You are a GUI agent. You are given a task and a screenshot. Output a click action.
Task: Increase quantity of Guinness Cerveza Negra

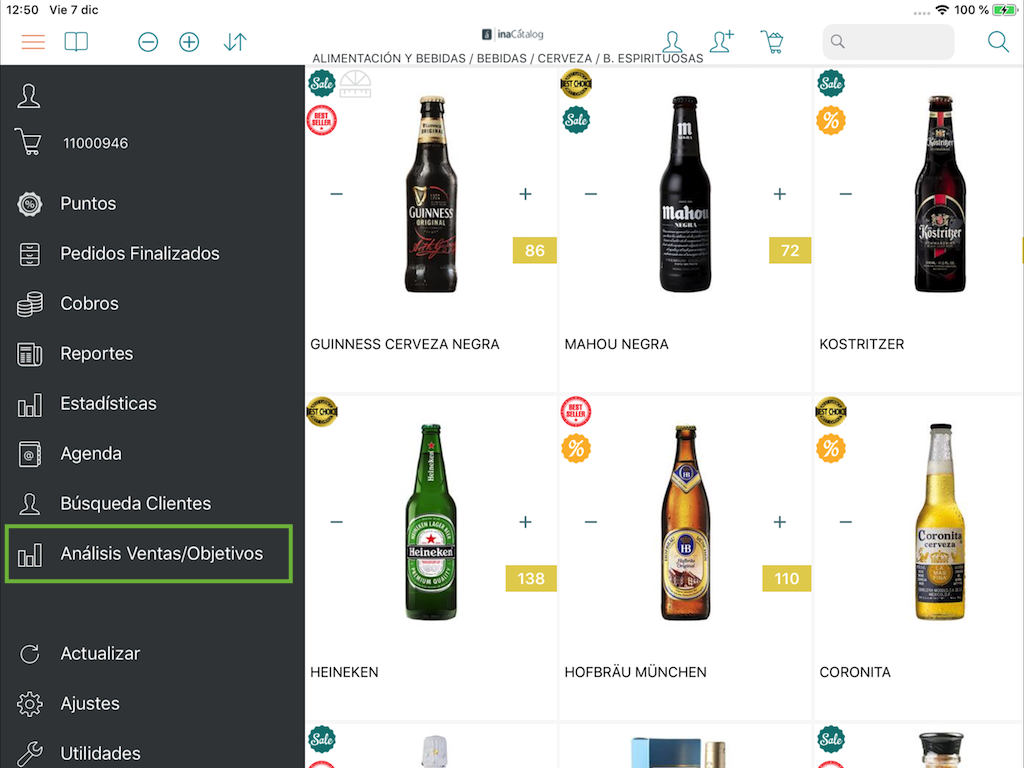click(x=525, y=194)
